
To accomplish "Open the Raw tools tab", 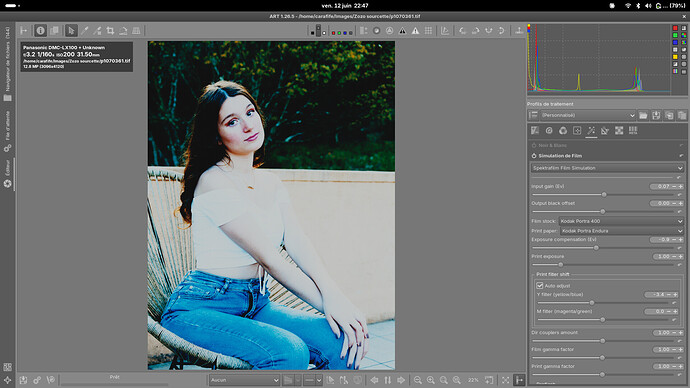I will (x=619, y=130).
